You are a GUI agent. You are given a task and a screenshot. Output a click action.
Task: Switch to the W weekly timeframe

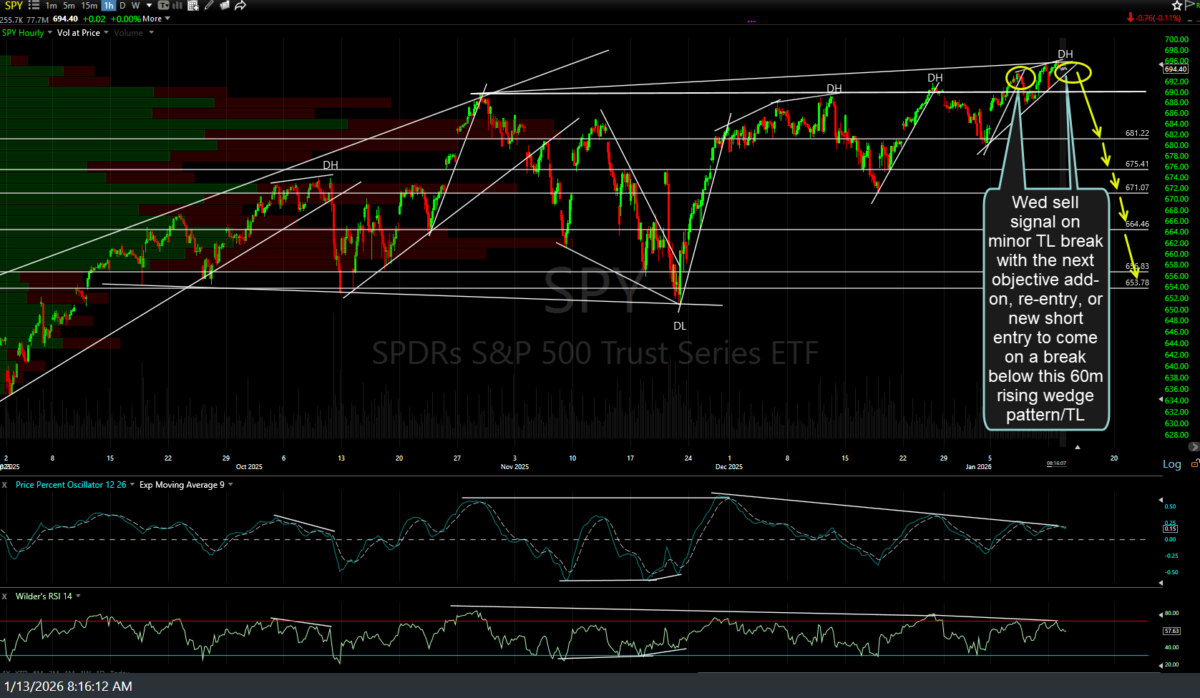pos(135,6)
